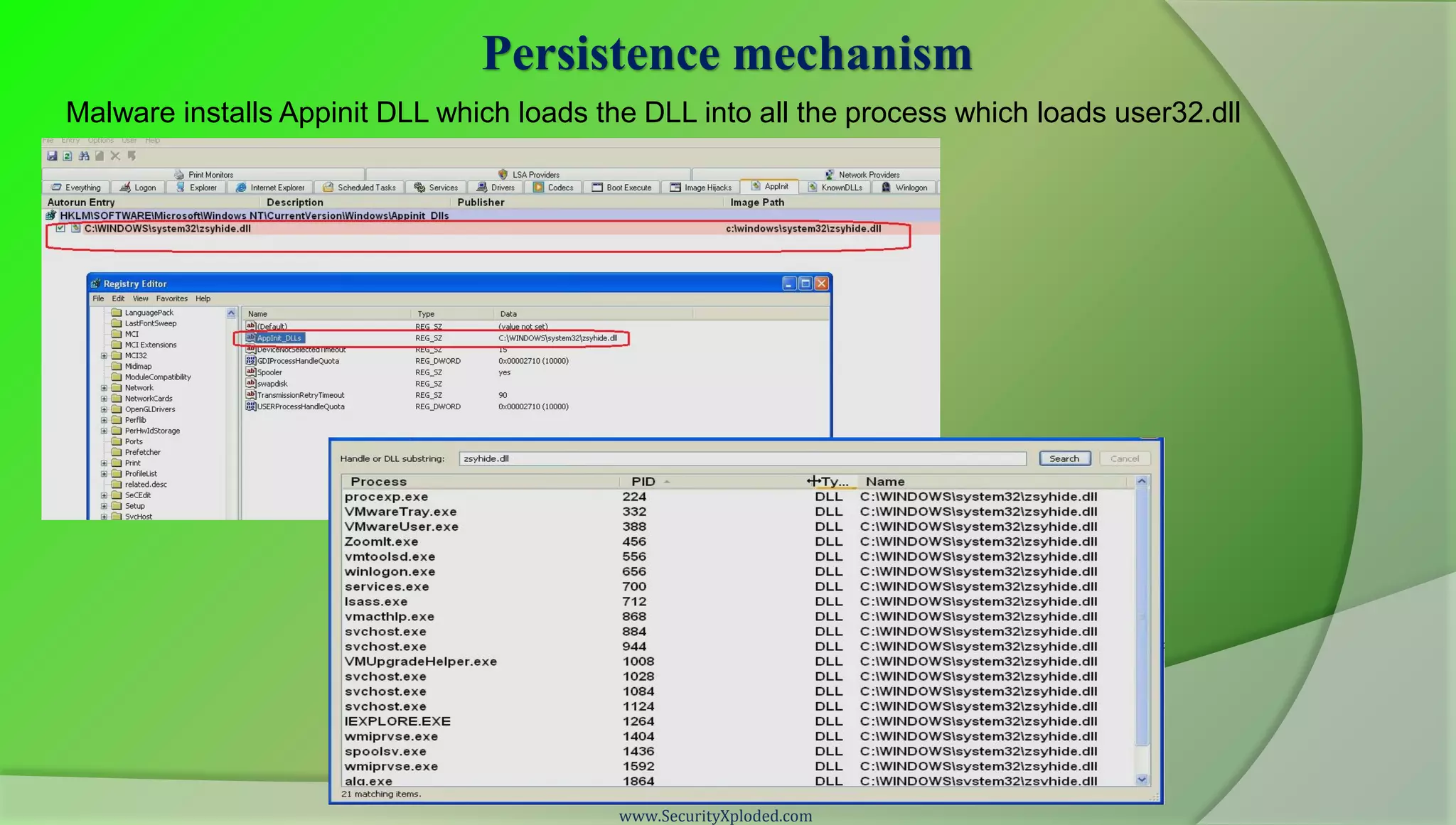Expand the SeCEdit registry key

tap(104, 495)
